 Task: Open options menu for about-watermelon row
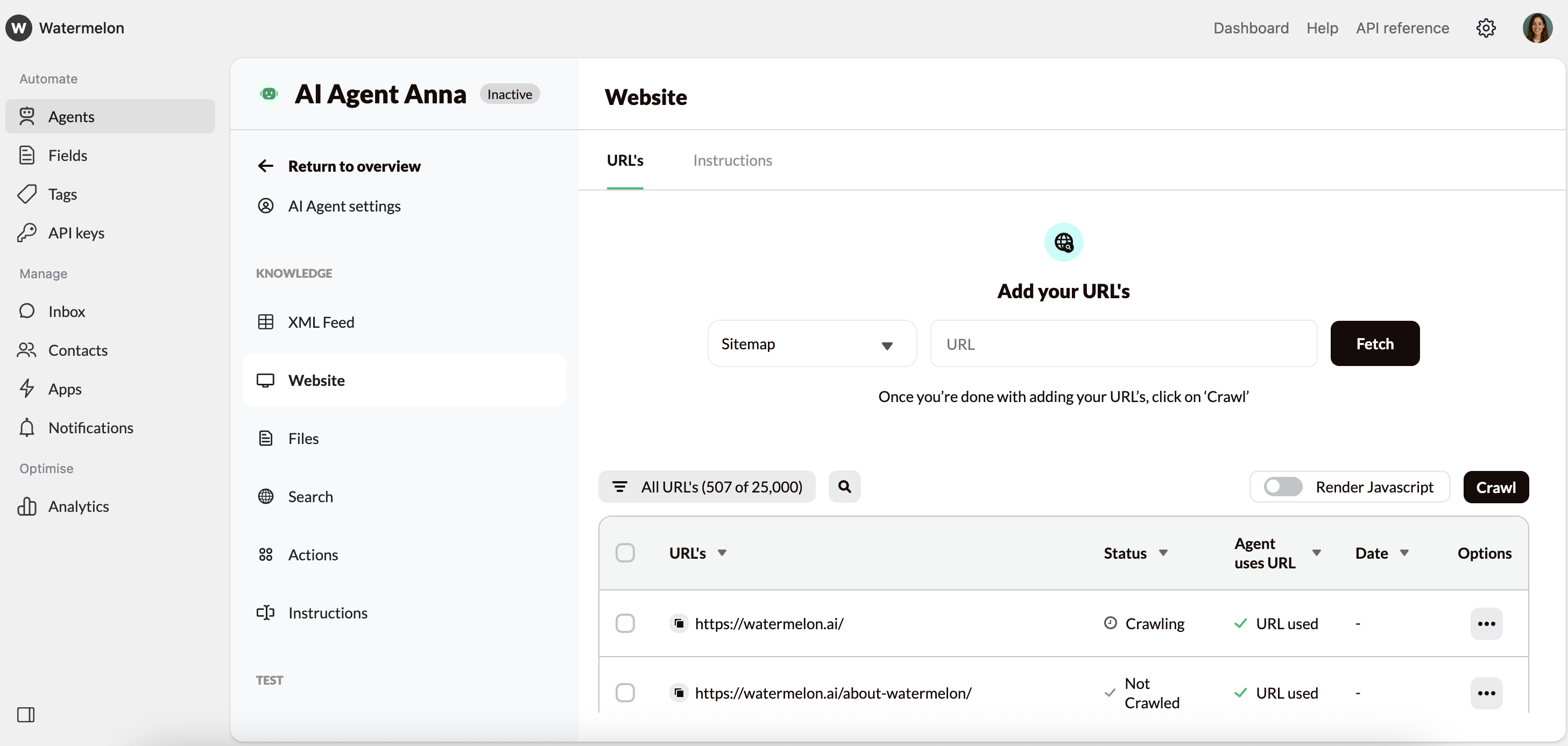(x=1486, y=693)
